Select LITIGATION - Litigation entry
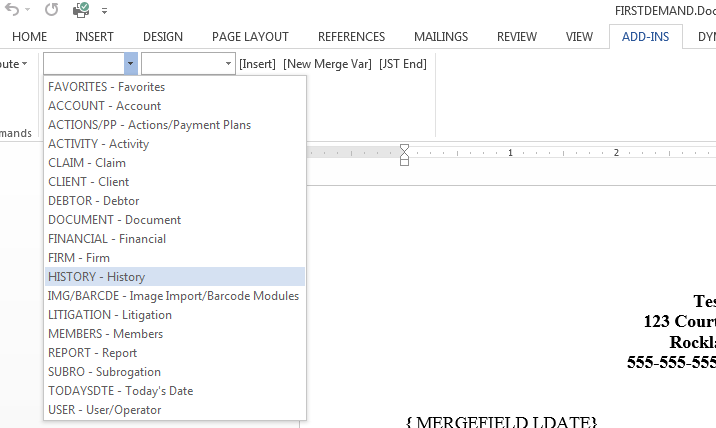 pos(110,315)
